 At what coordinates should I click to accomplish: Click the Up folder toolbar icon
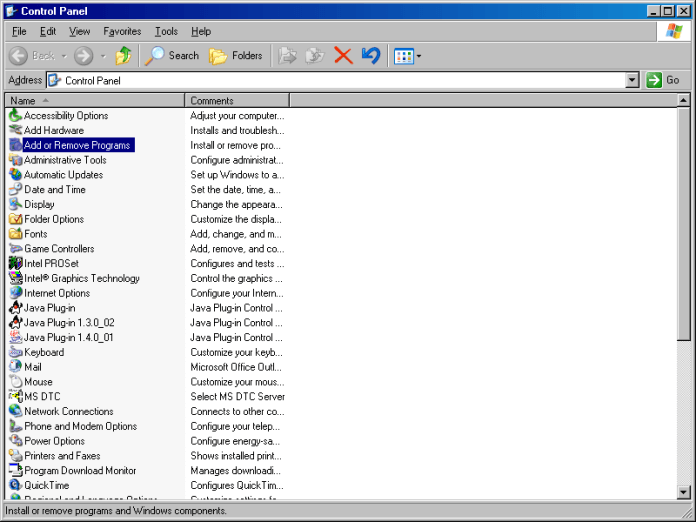coord(123,56)
